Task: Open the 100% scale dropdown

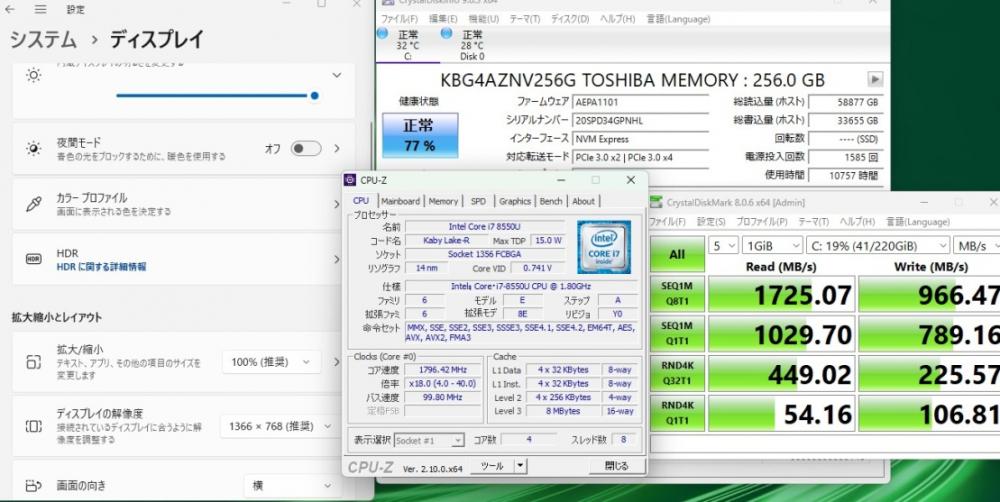Action: (x=272, y=362)
